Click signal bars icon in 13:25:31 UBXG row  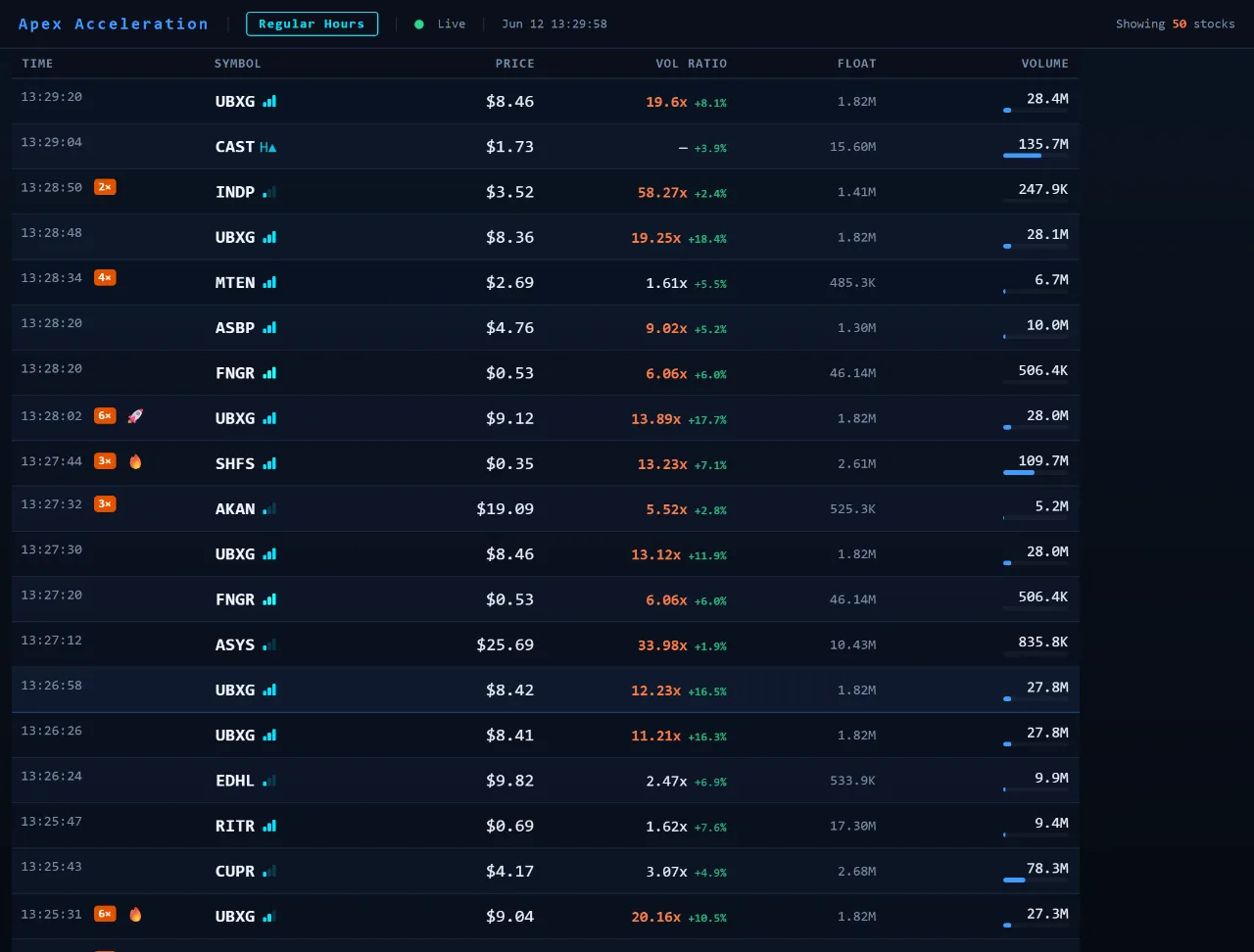click(269, 916)
